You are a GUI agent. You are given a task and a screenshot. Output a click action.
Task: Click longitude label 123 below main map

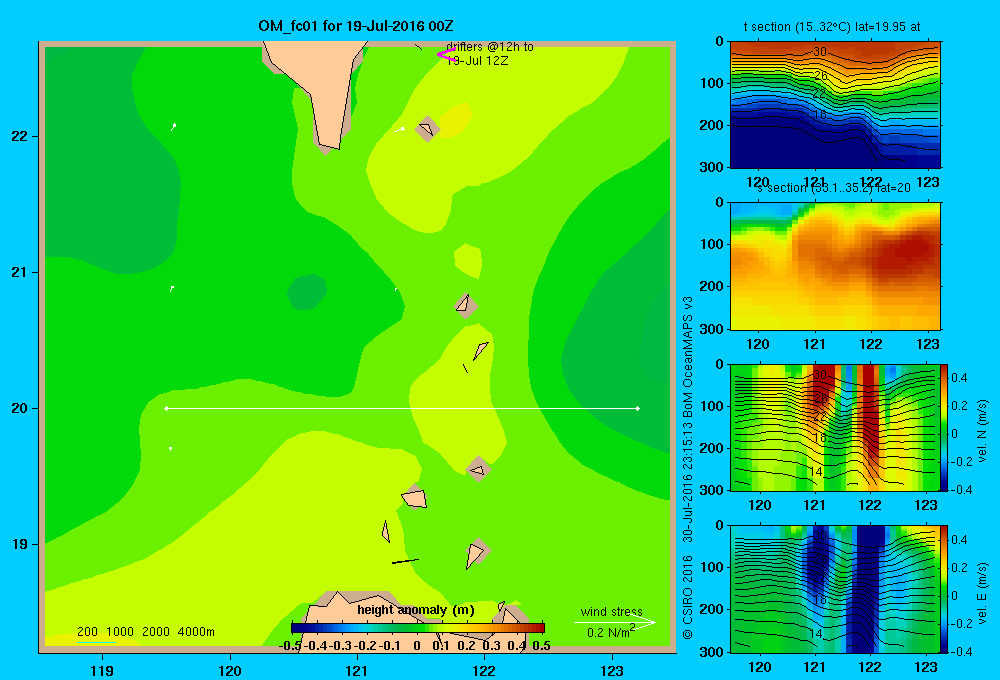point(612,671)
